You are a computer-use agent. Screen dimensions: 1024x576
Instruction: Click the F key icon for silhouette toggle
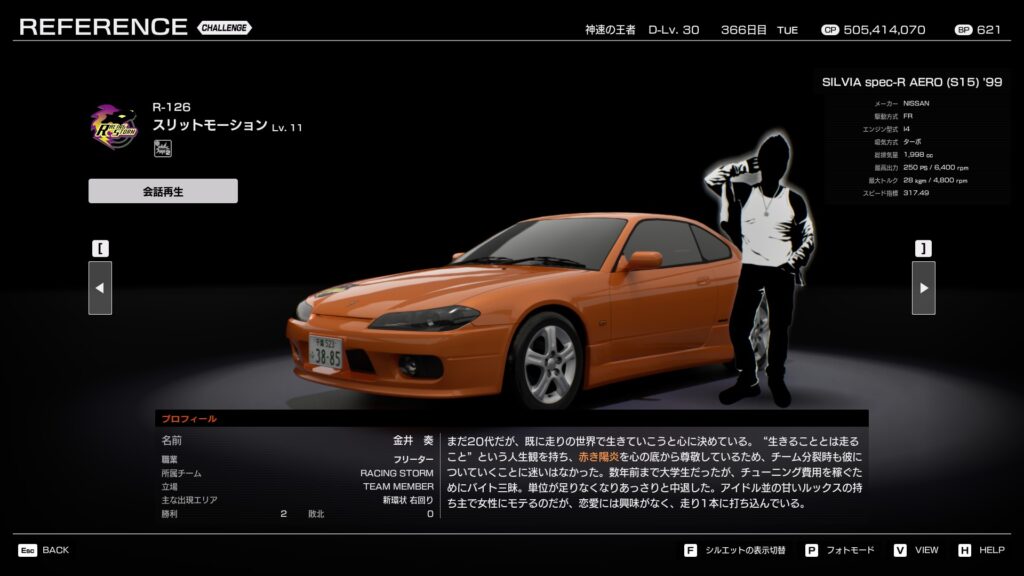point(690,550)
